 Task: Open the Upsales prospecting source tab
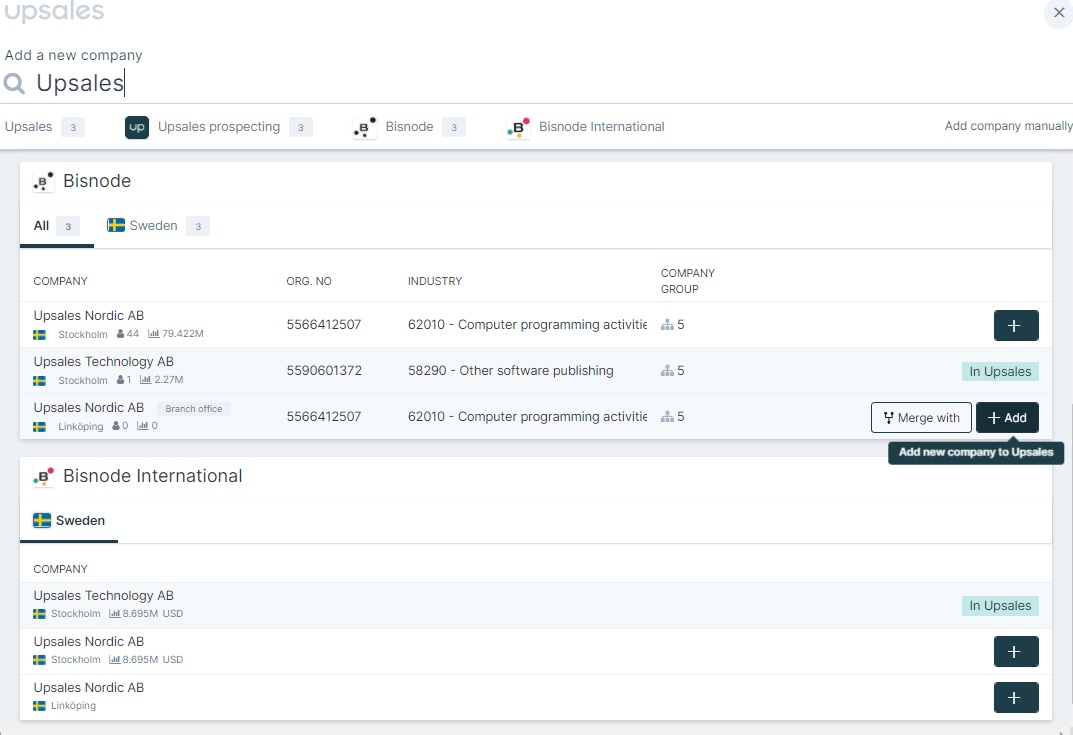point(219,127)
